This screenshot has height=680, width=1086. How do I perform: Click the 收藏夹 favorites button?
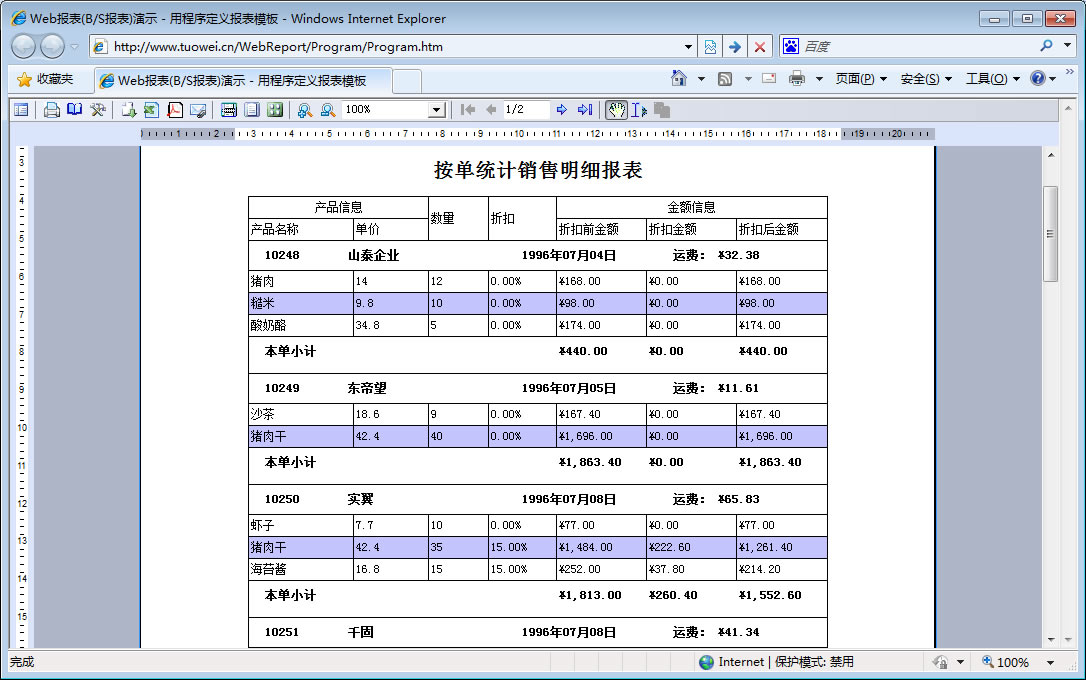coord(45,79)
